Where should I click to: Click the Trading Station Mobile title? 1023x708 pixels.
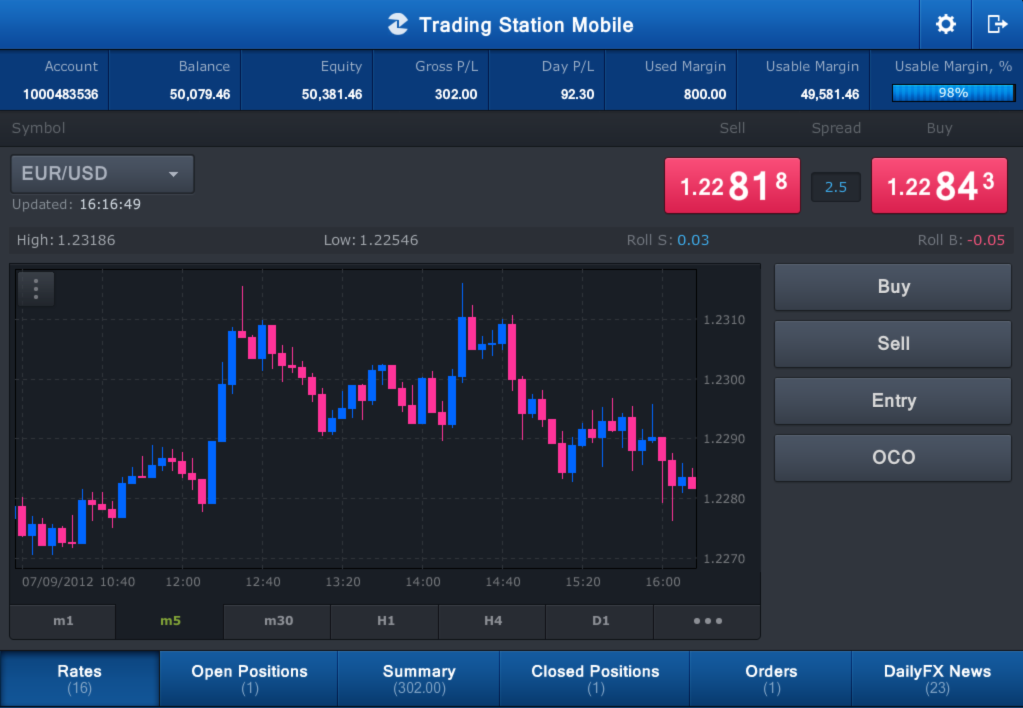526,25
